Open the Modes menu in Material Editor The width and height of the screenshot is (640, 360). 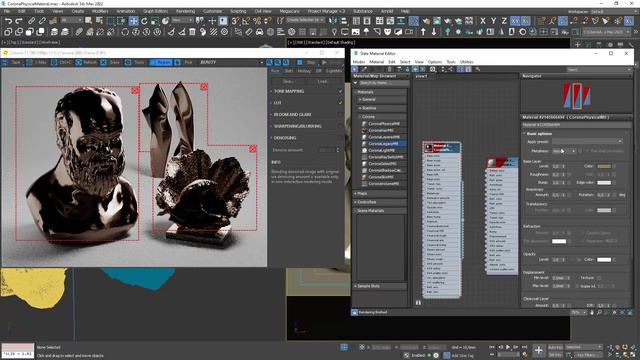[358, 62]
